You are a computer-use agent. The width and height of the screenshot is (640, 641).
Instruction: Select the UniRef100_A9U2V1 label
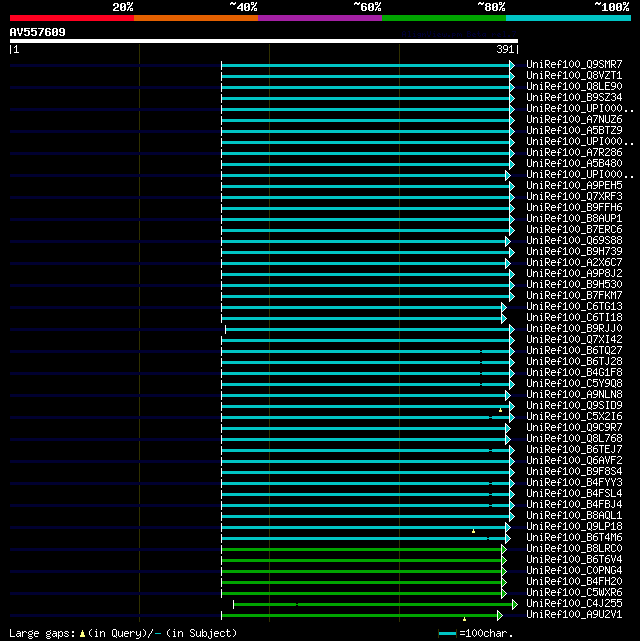pyautogui.click(x=574, y=614)
